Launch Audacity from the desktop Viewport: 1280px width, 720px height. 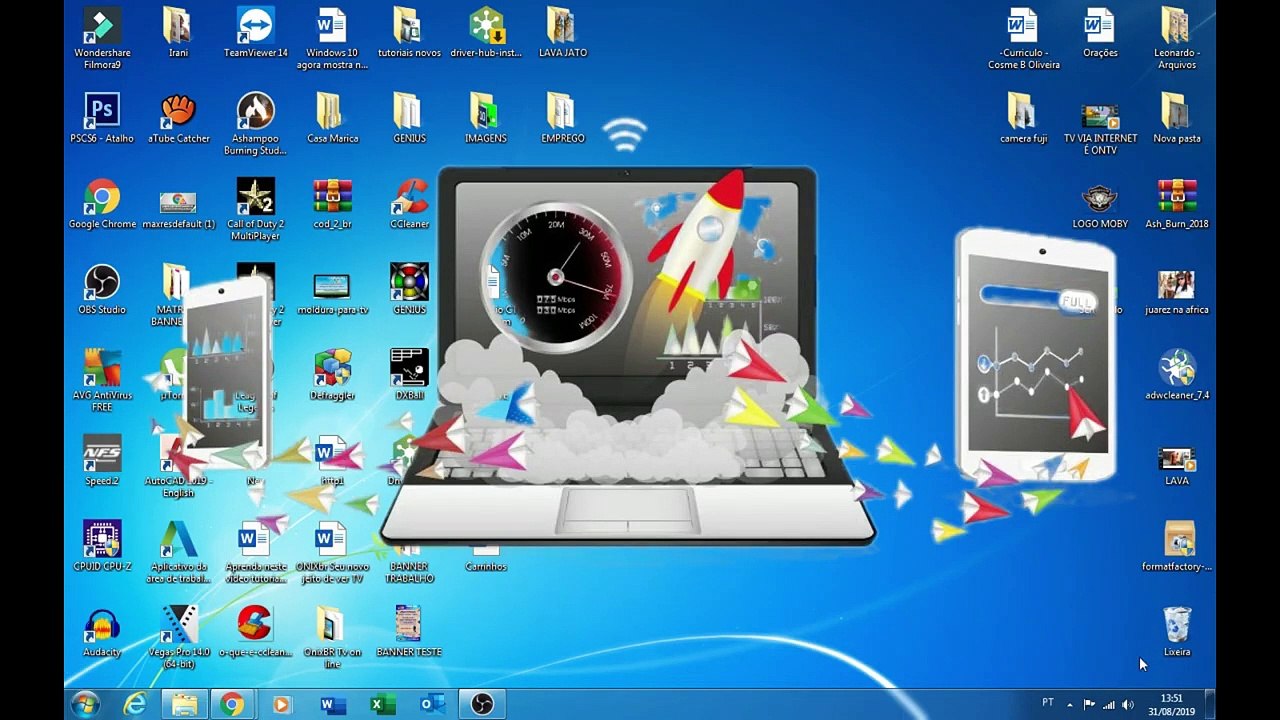pos(102,632)
